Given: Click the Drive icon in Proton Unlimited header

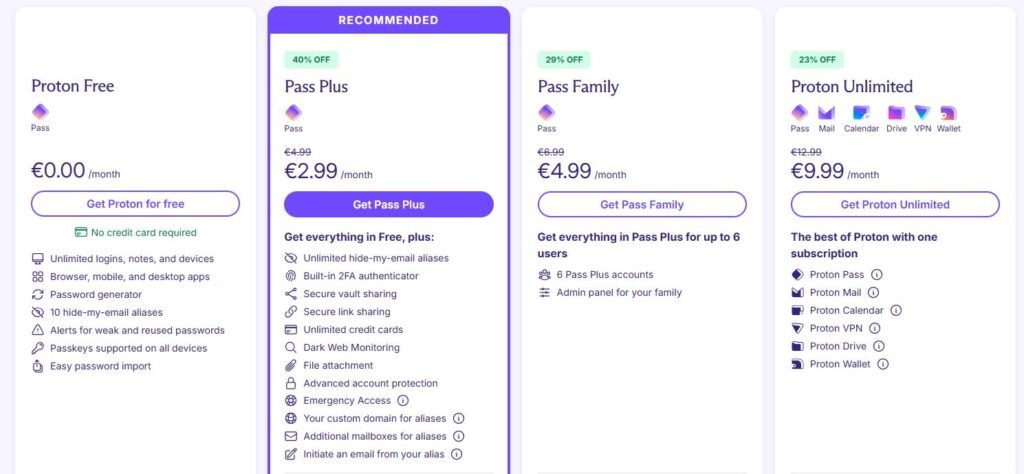Looking at the screenshot, I should (896, 113).
